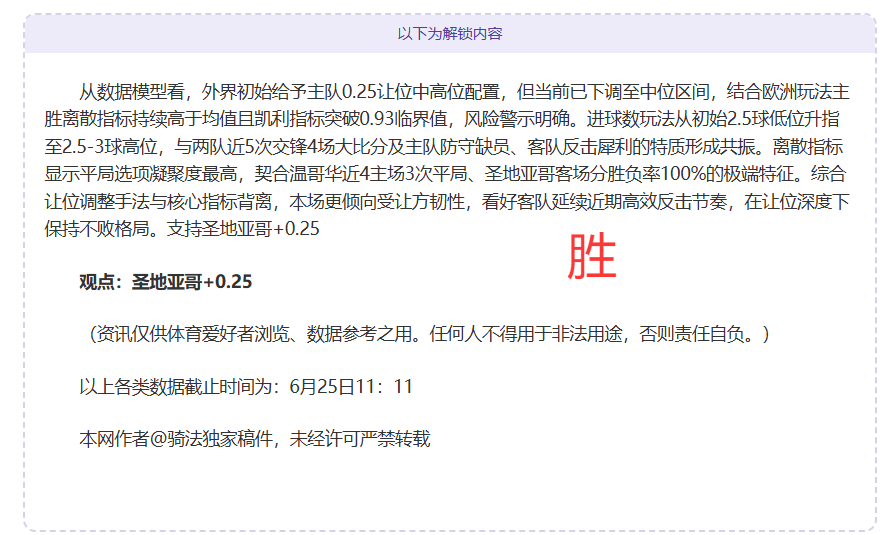This screenshot has height=535, width=895.
Task: Click the header '以下为解锁内容'
Action: click(450, 34)
